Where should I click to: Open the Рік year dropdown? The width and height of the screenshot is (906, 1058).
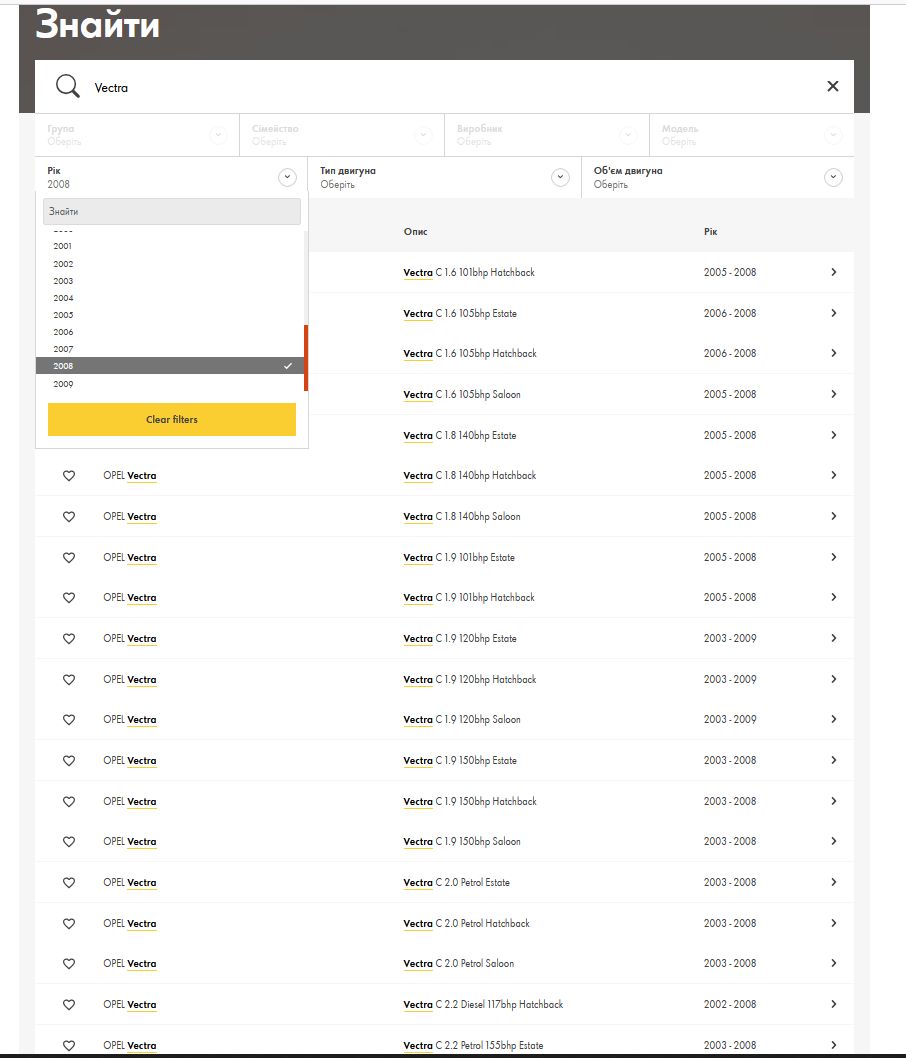[171, 177]
